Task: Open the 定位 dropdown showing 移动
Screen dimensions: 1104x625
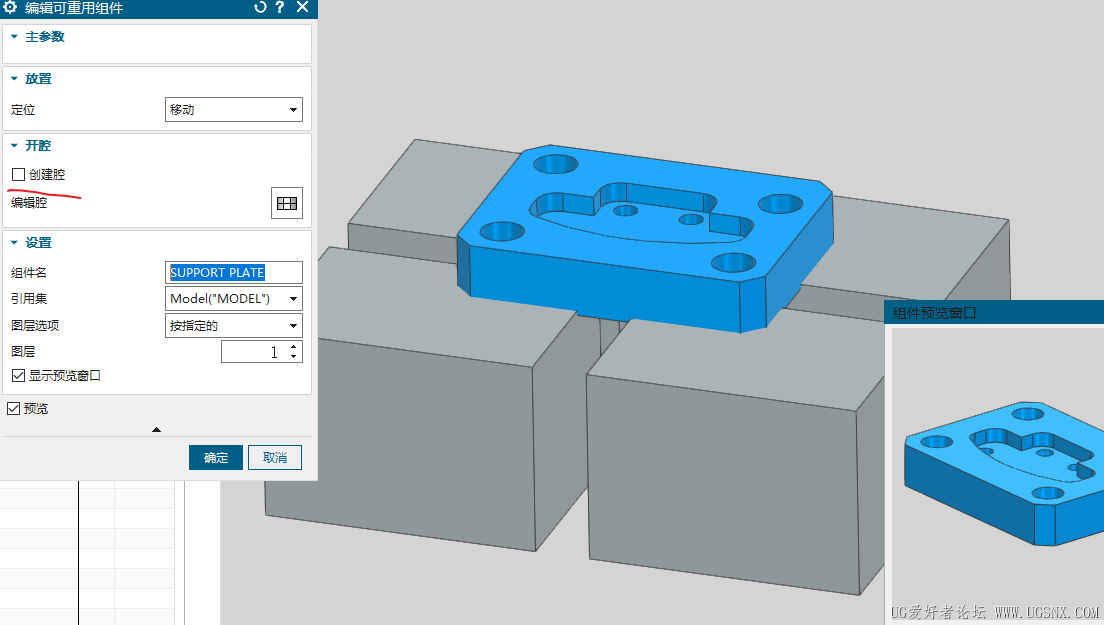Action: coord(234,110)
